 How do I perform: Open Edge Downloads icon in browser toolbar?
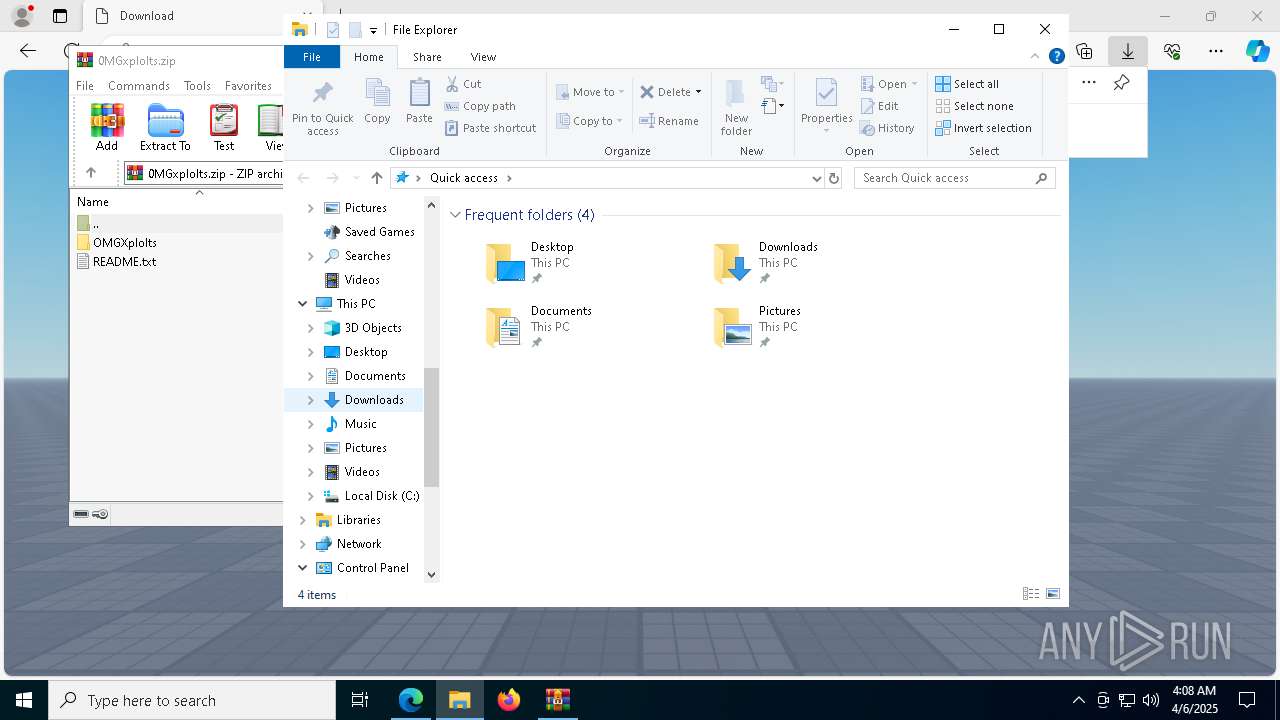[1127, 51]
